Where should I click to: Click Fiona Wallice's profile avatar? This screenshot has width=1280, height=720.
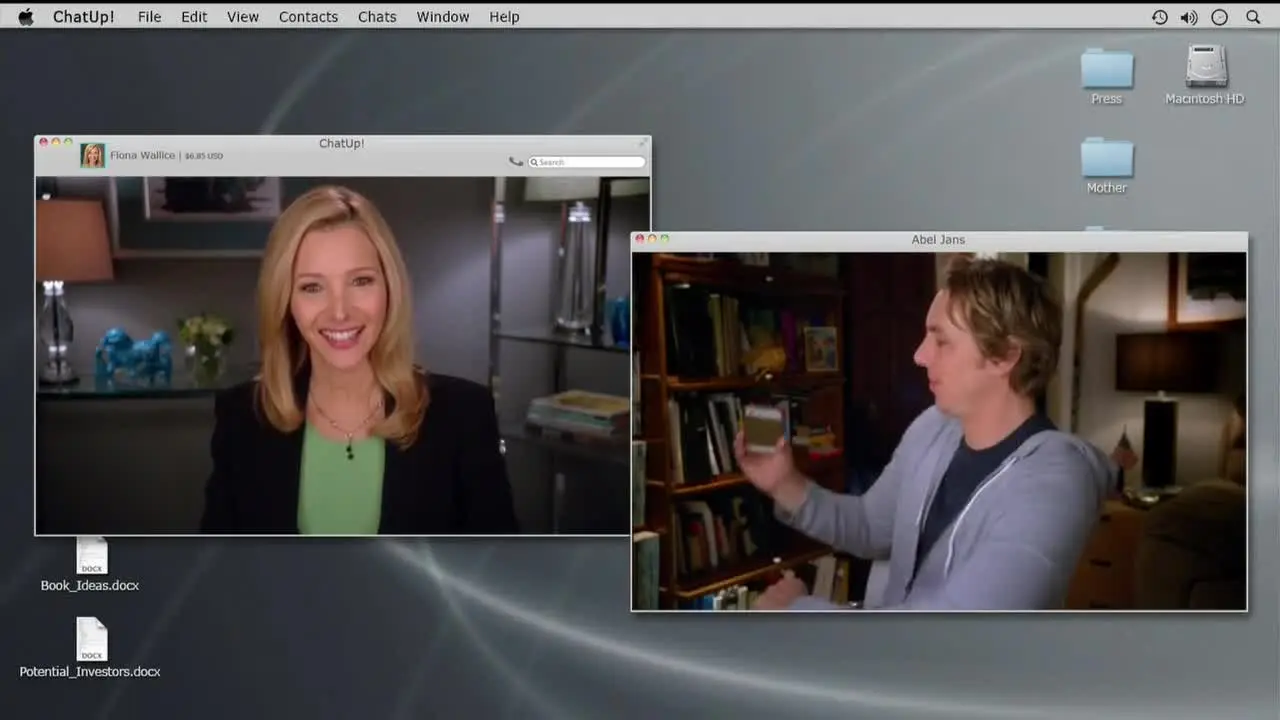tap(93, 155)
